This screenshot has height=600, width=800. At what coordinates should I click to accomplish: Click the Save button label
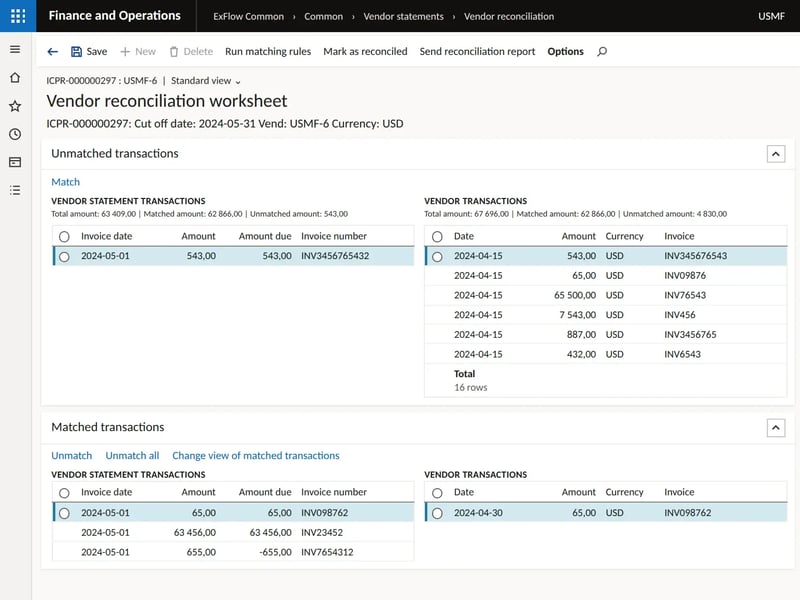pos(97,52)
